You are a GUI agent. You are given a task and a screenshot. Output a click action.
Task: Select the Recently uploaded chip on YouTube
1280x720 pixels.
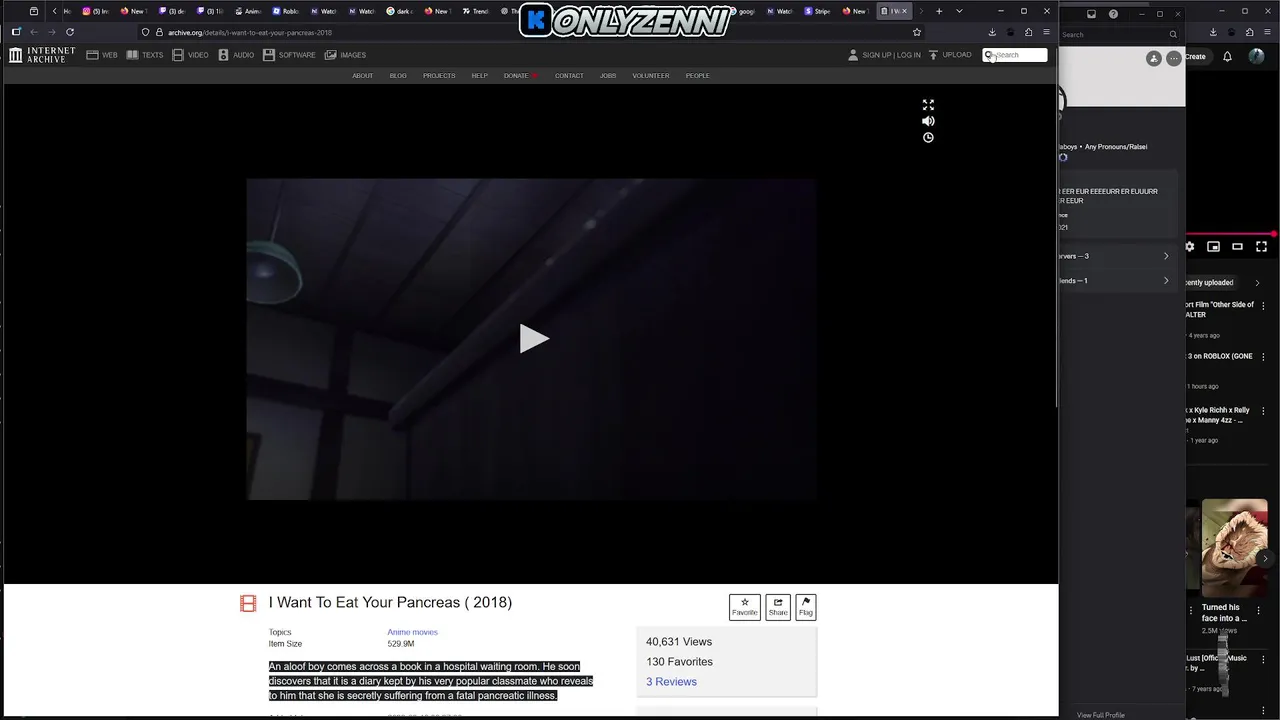pyautogui.click(x=1210, y=283)
